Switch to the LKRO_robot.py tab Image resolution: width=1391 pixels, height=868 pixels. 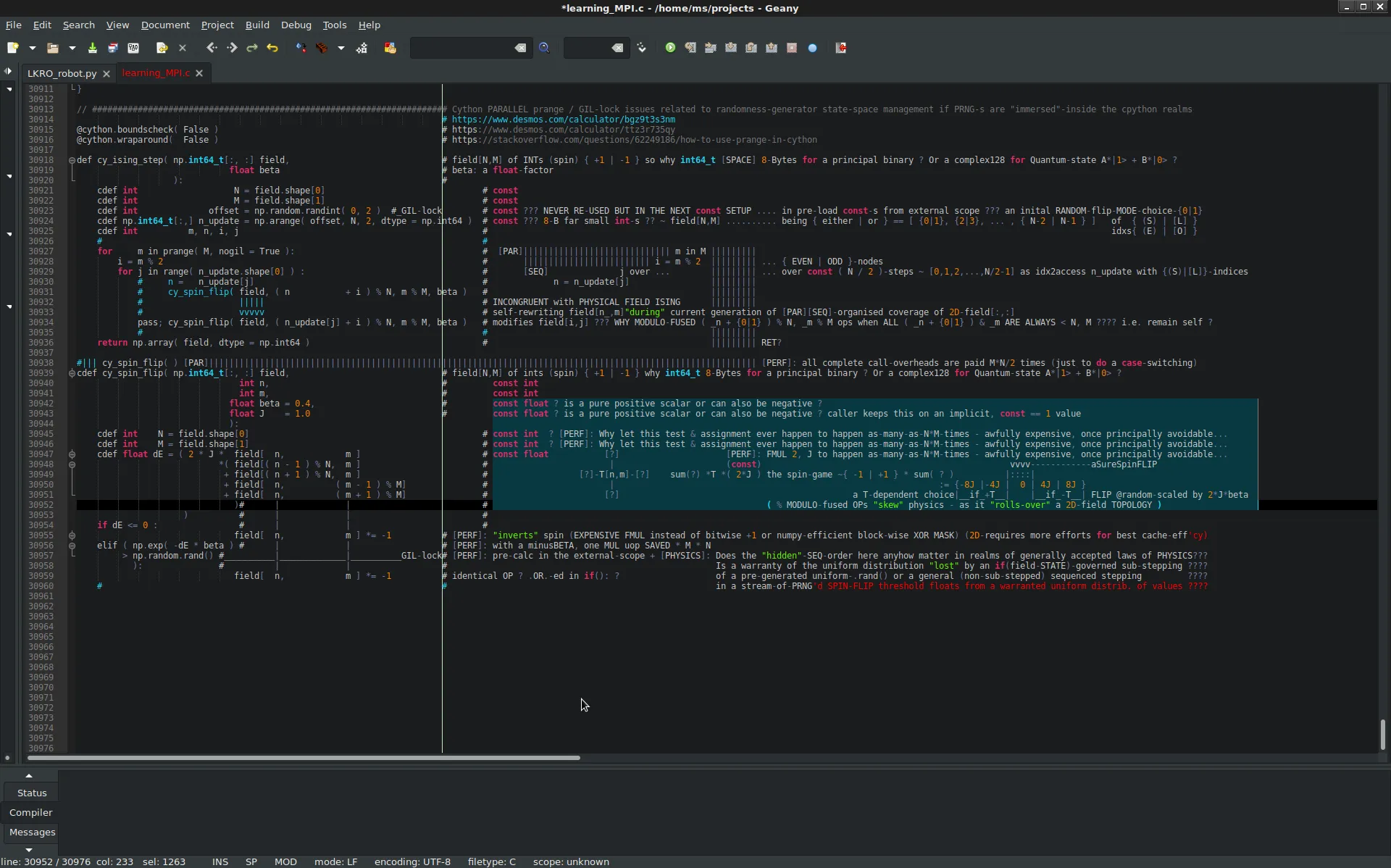pos(62,73)
